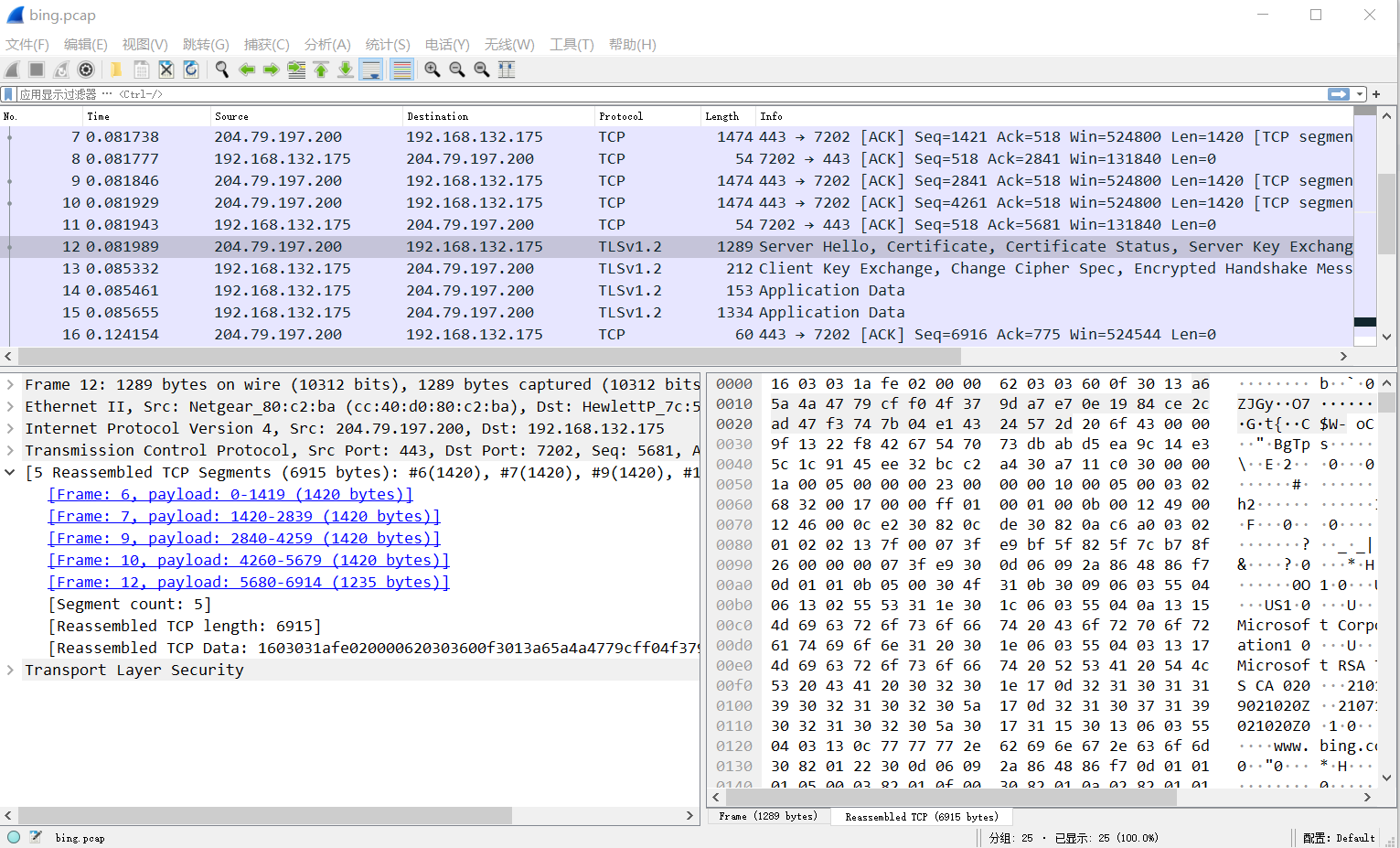Open 无线(W) menu
Viewport: 1400px width, 848px height.
pyautogui.click(x=509, y=45)
